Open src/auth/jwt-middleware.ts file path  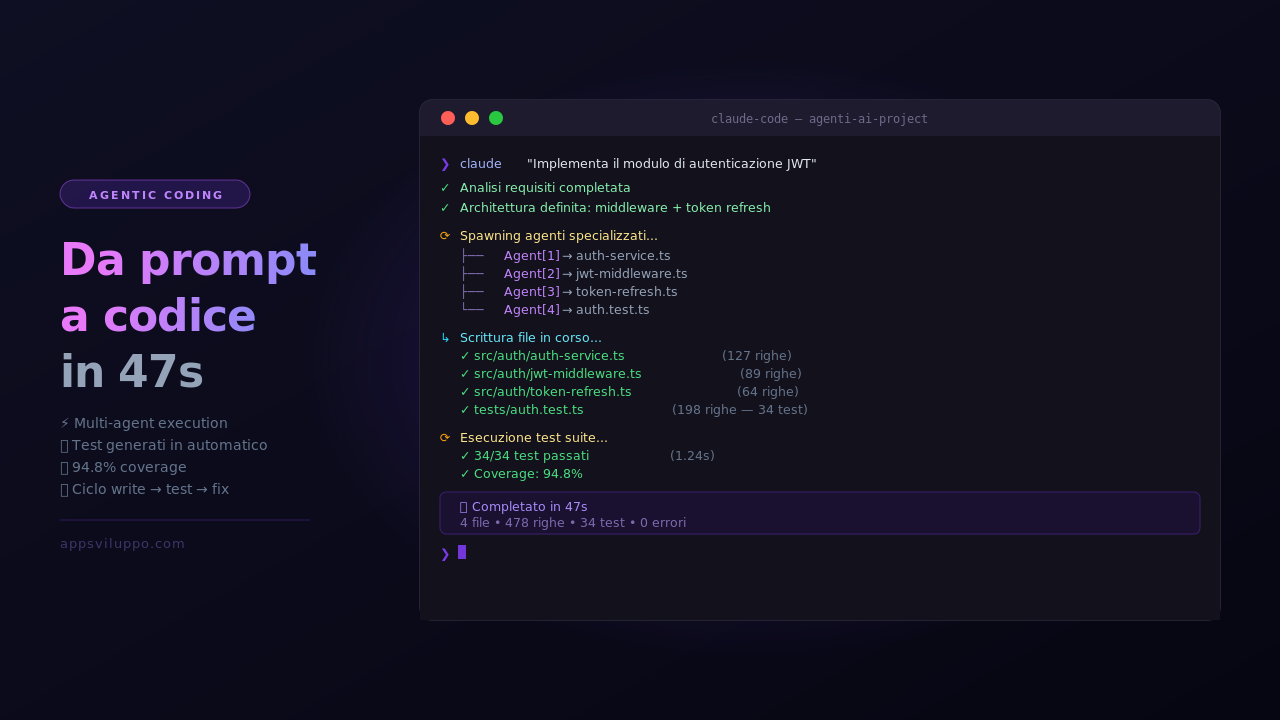pos(558,374)
